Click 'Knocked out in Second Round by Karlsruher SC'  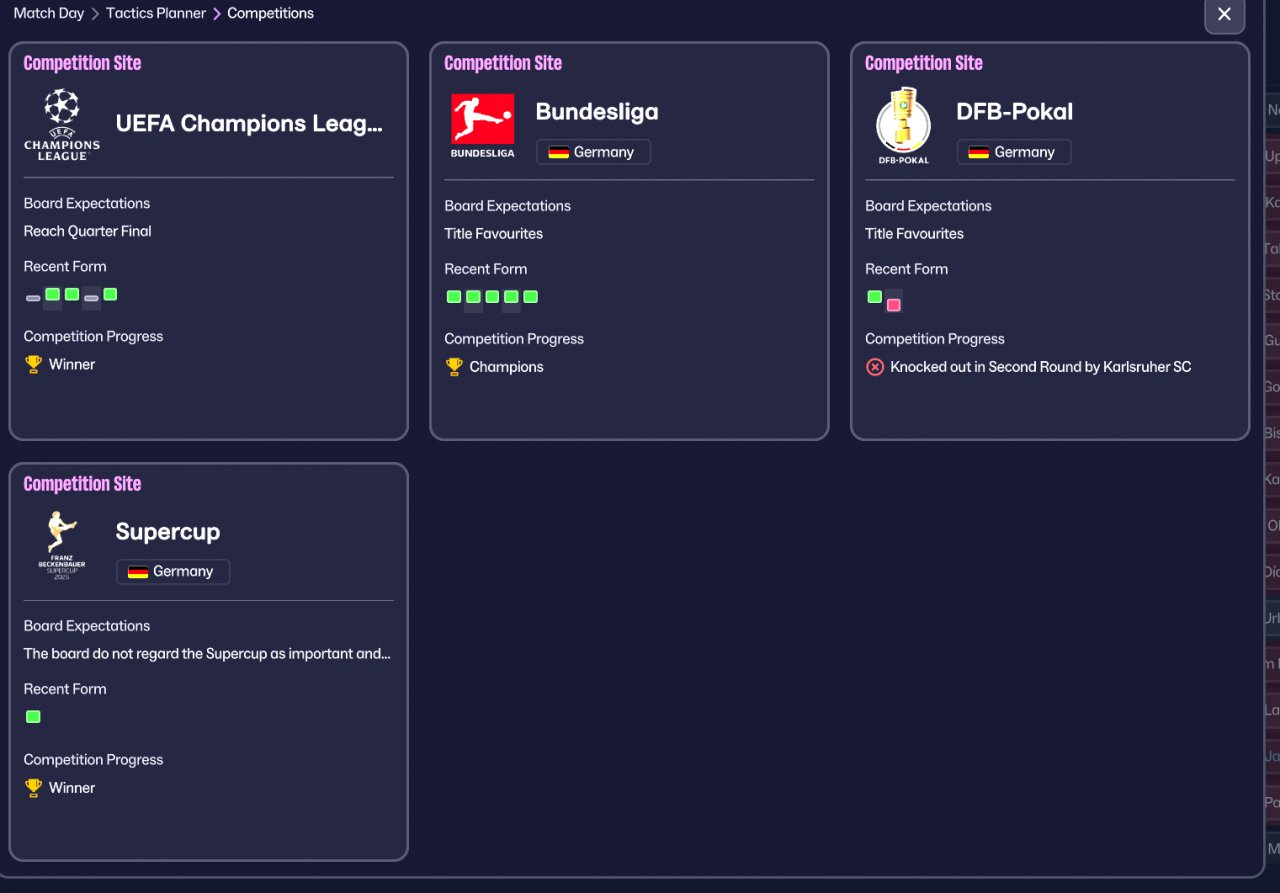(1041, 367)
